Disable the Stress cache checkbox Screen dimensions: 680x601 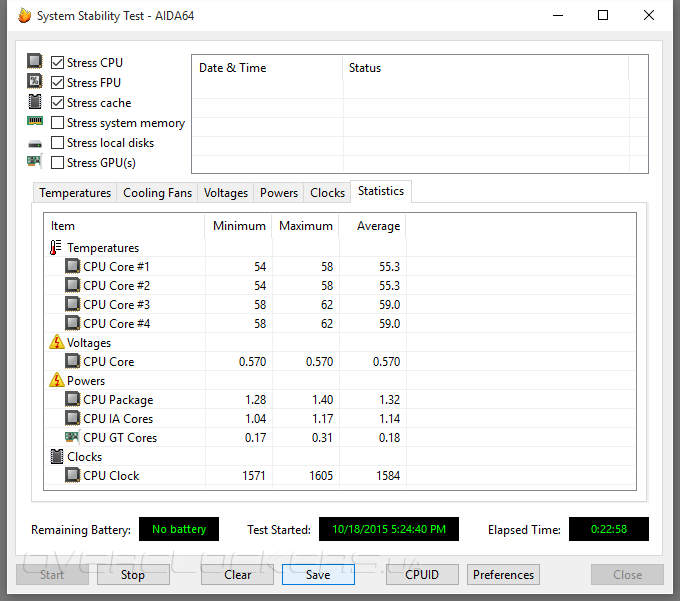57,103
